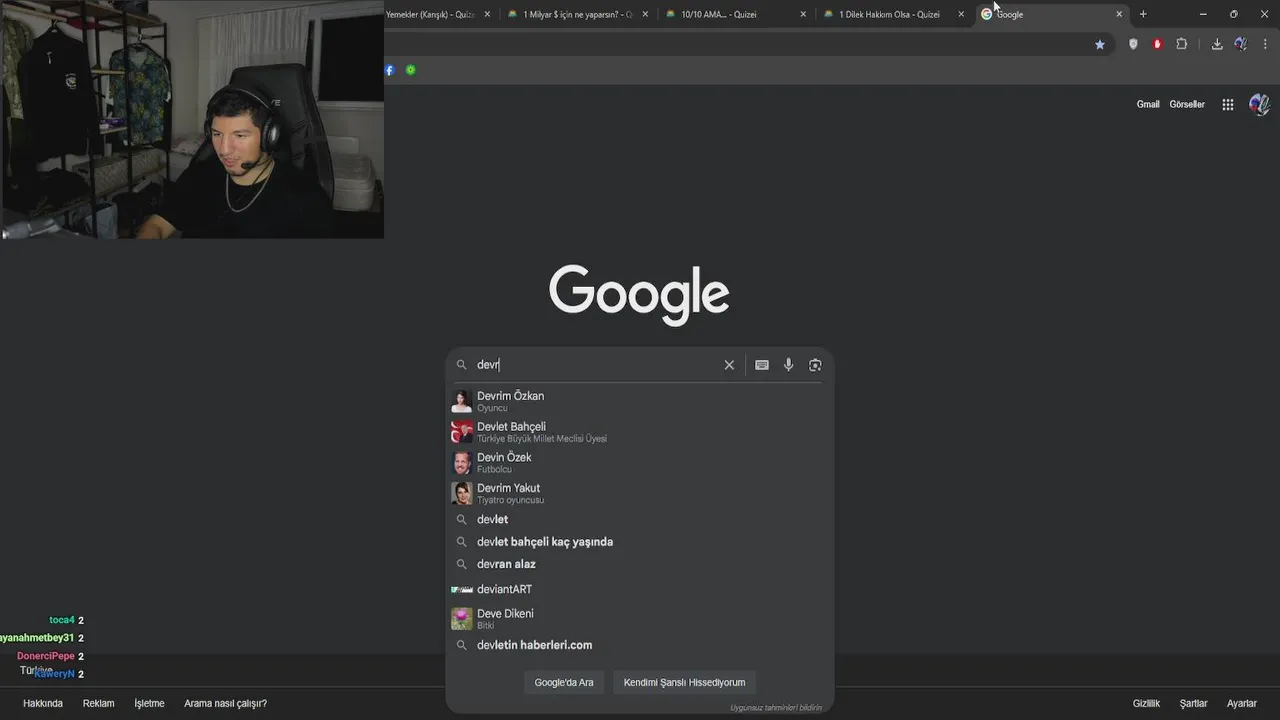Viewport: 1280px width, 720px height.
Task: Open the Extensions puzzle icon
Action: coord(1181,44)
